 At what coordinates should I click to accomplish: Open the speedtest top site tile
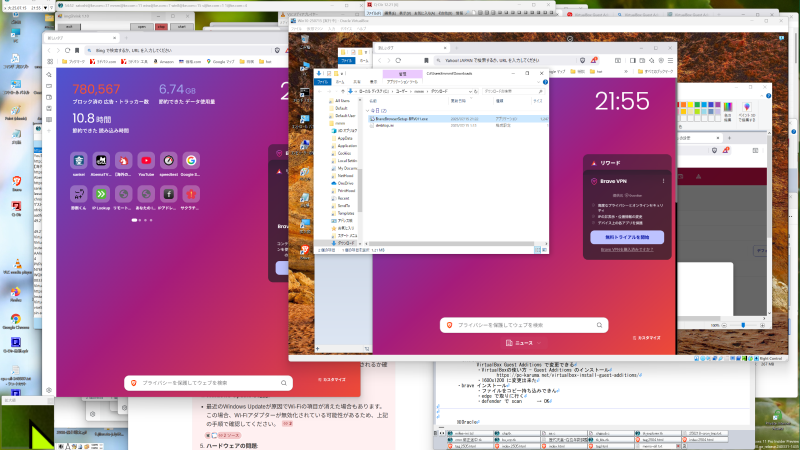point(168,161)
